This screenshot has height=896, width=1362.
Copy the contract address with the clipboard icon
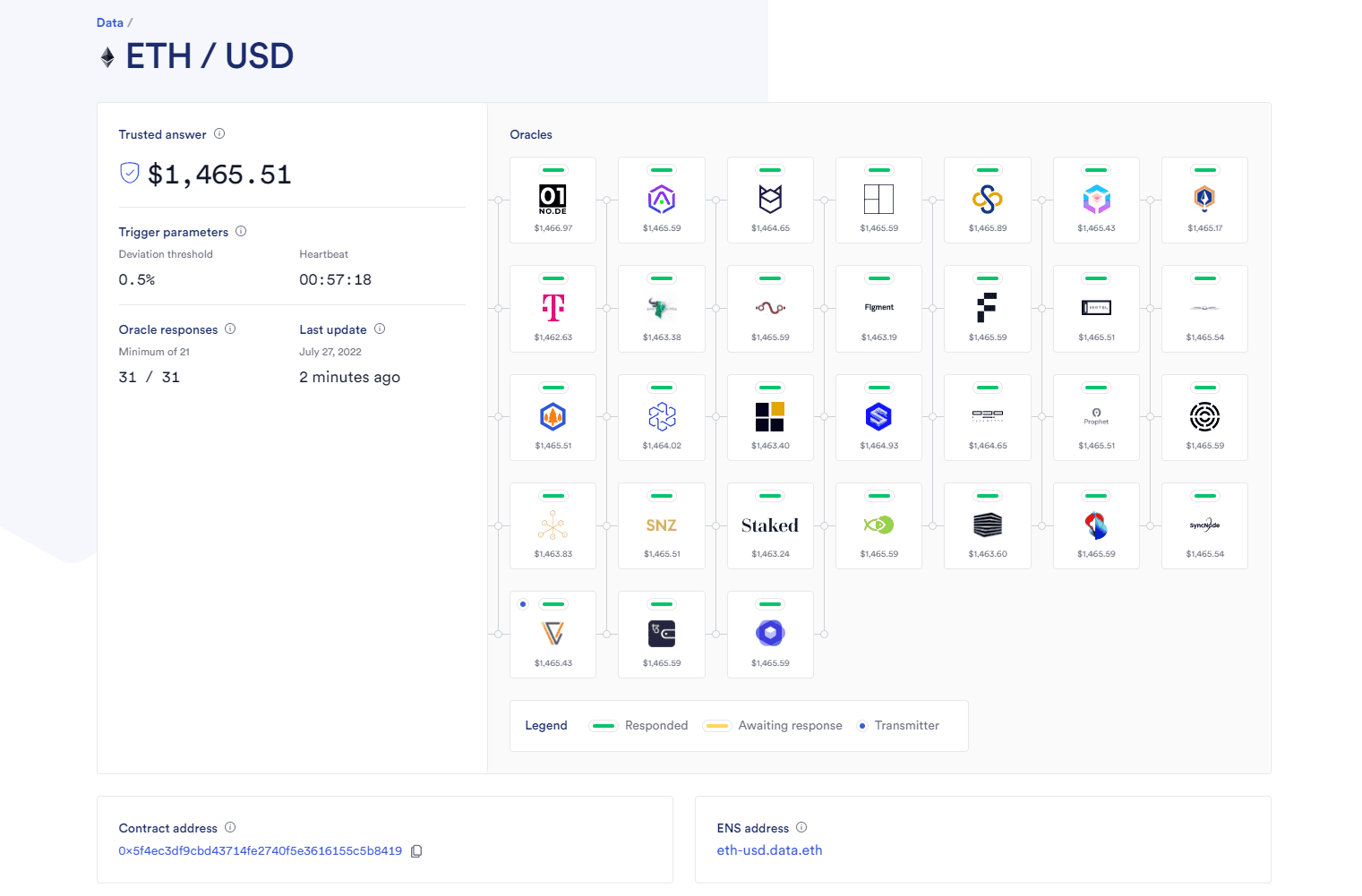416,851
